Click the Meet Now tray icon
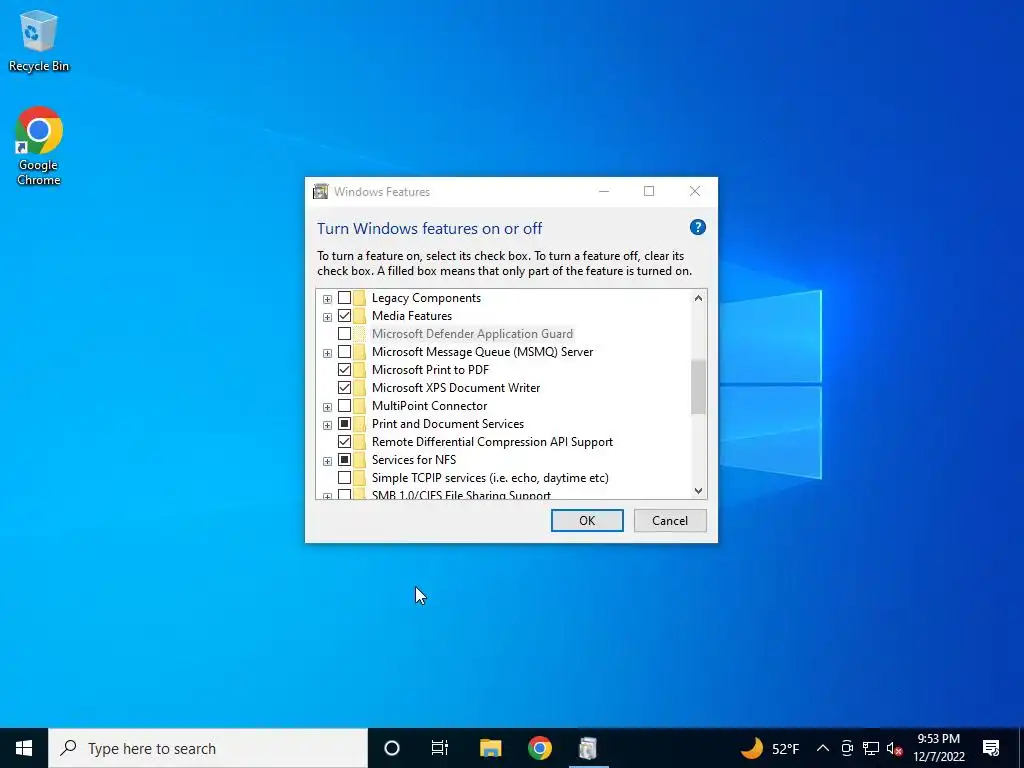This screenshot has height=768, width=1024. point(847,748)
